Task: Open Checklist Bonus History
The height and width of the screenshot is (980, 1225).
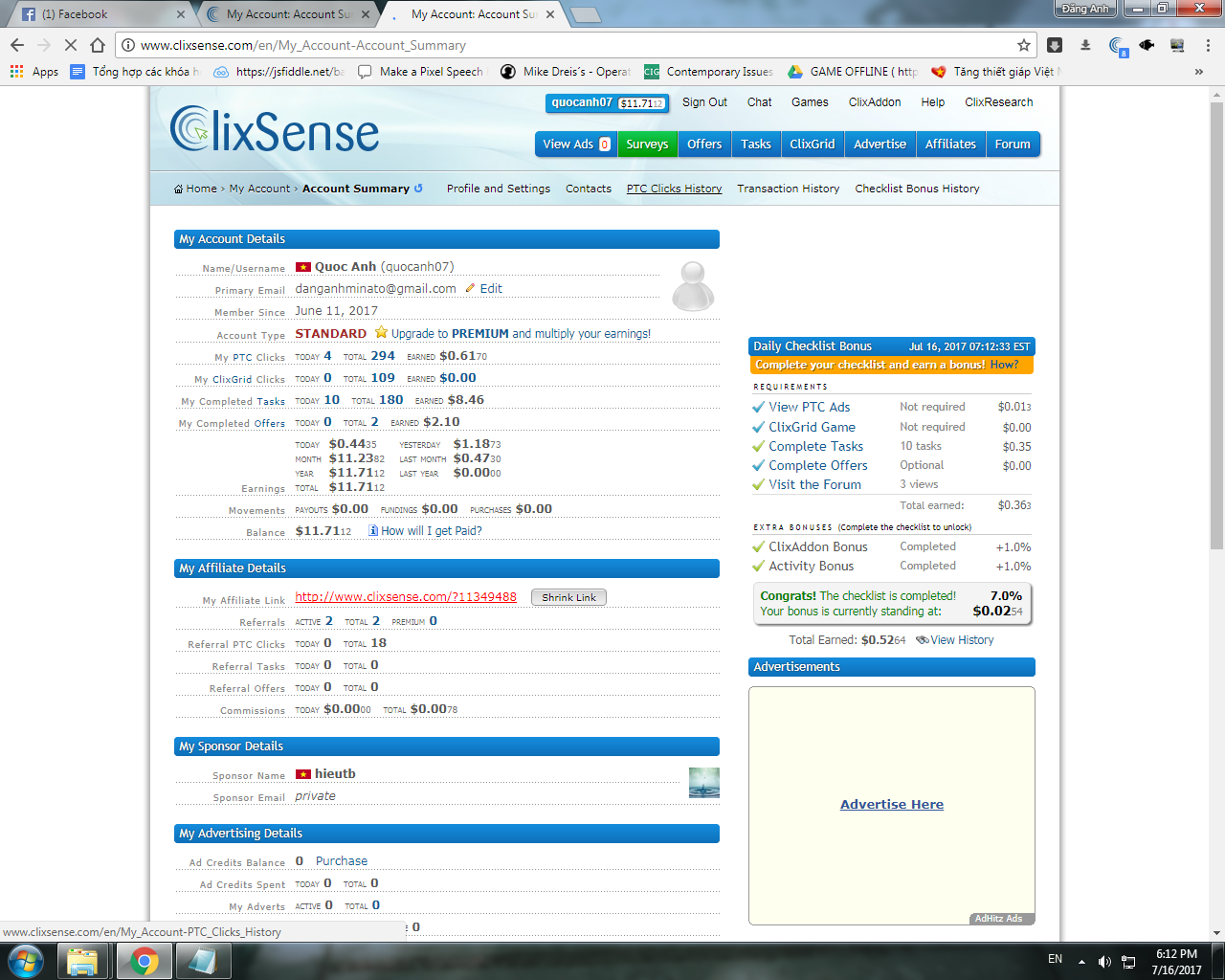Action: point(918,189)
